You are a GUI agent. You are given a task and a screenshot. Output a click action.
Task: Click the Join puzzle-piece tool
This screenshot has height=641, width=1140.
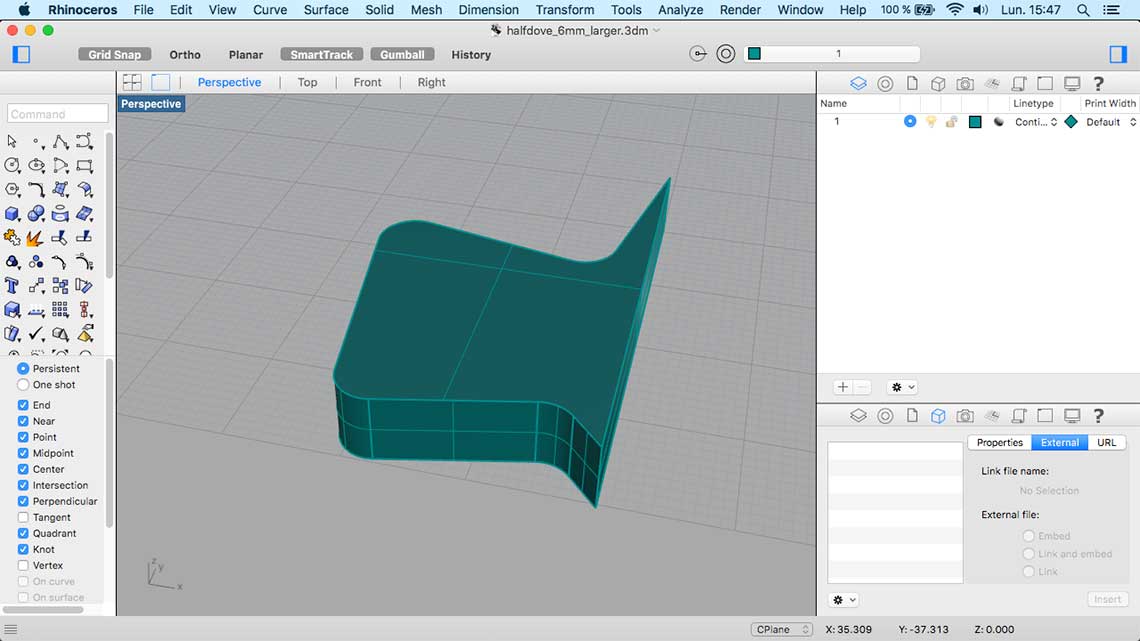click(12, 237)
